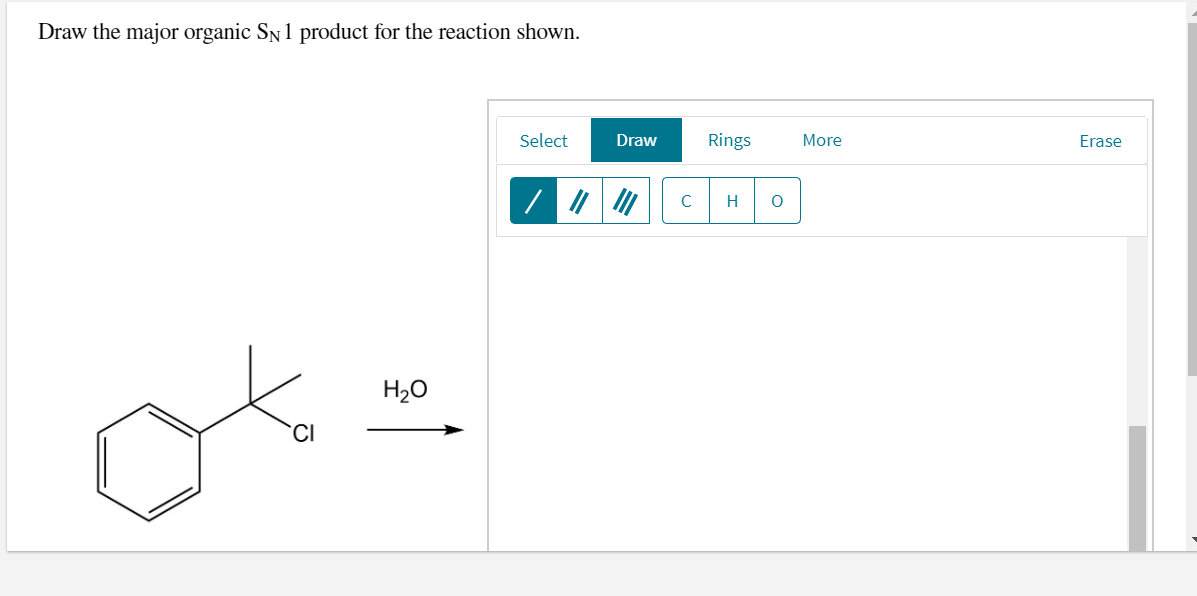The height and width of the screenshot is (596, 1197).
Task: Click Erase to remove drawn atoms
Action: (x=1100, y=140)
